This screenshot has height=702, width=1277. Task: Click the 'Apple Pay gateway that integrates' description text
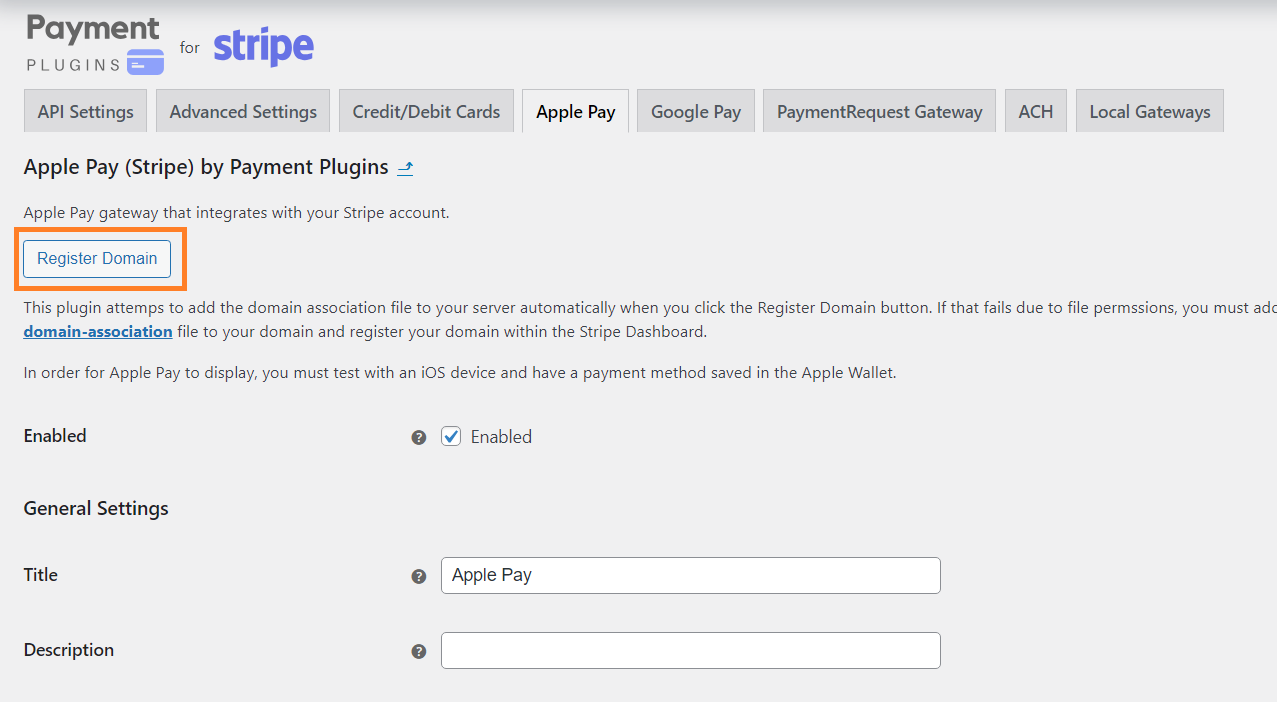click(x=237, y=212)
